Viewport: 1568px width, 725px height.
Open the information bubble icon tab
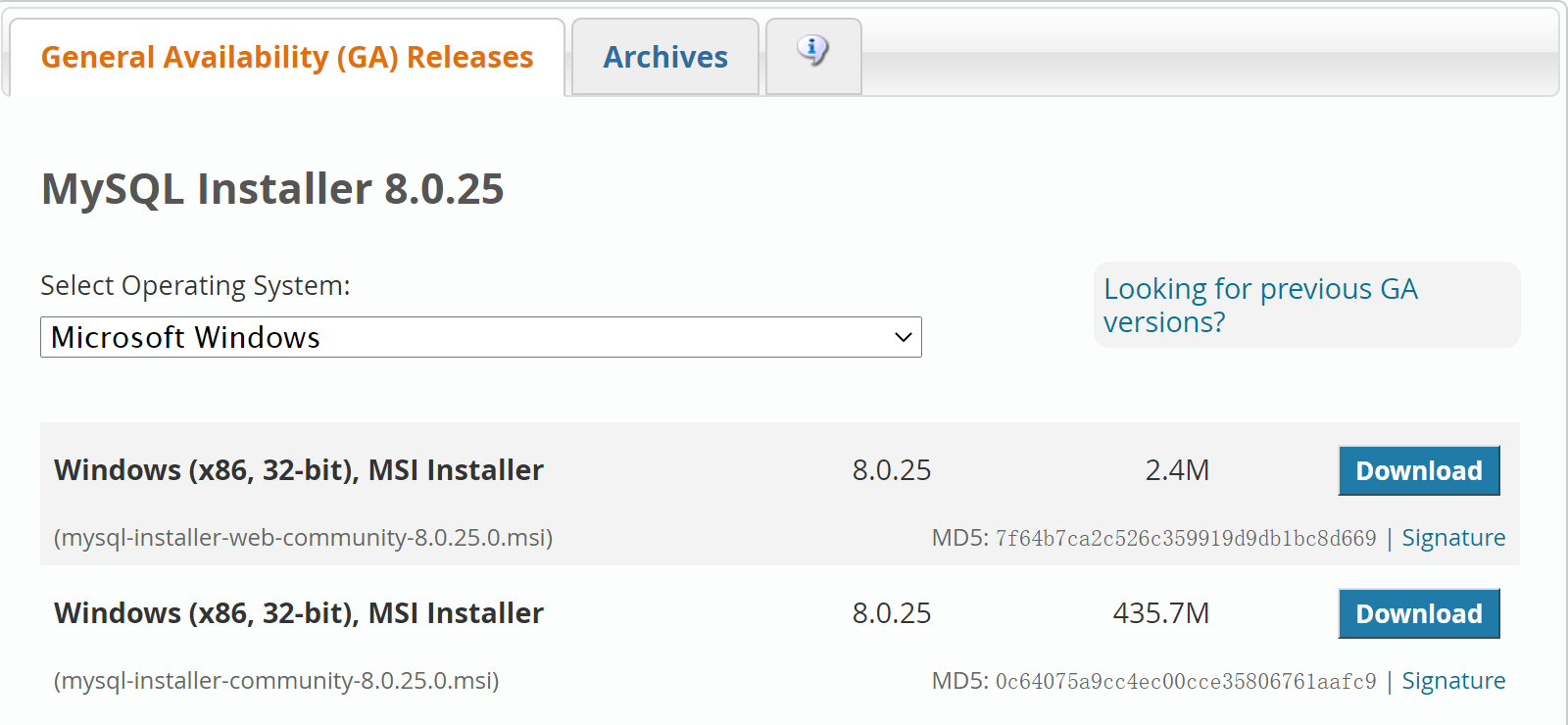click(x=813, y=57)
